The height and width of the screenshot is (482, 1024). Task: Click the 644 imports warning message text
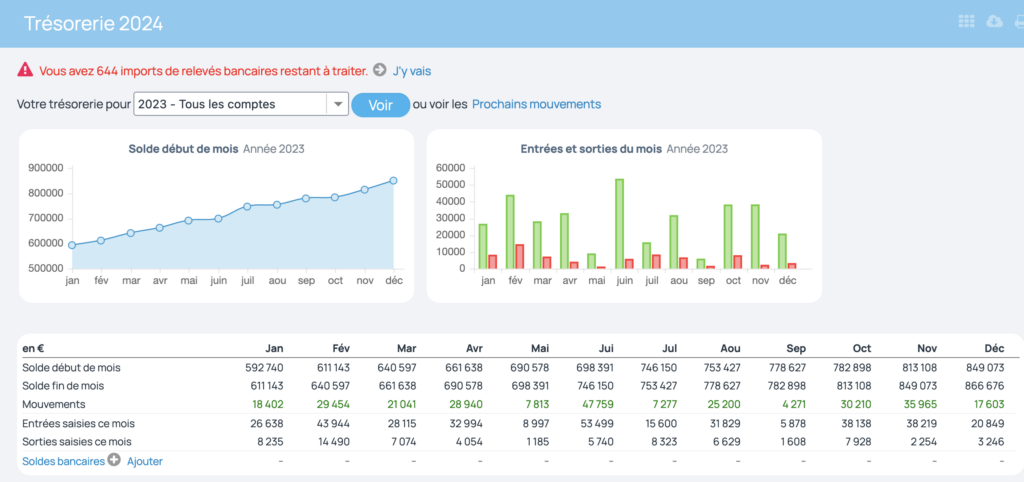click(204, 71)
